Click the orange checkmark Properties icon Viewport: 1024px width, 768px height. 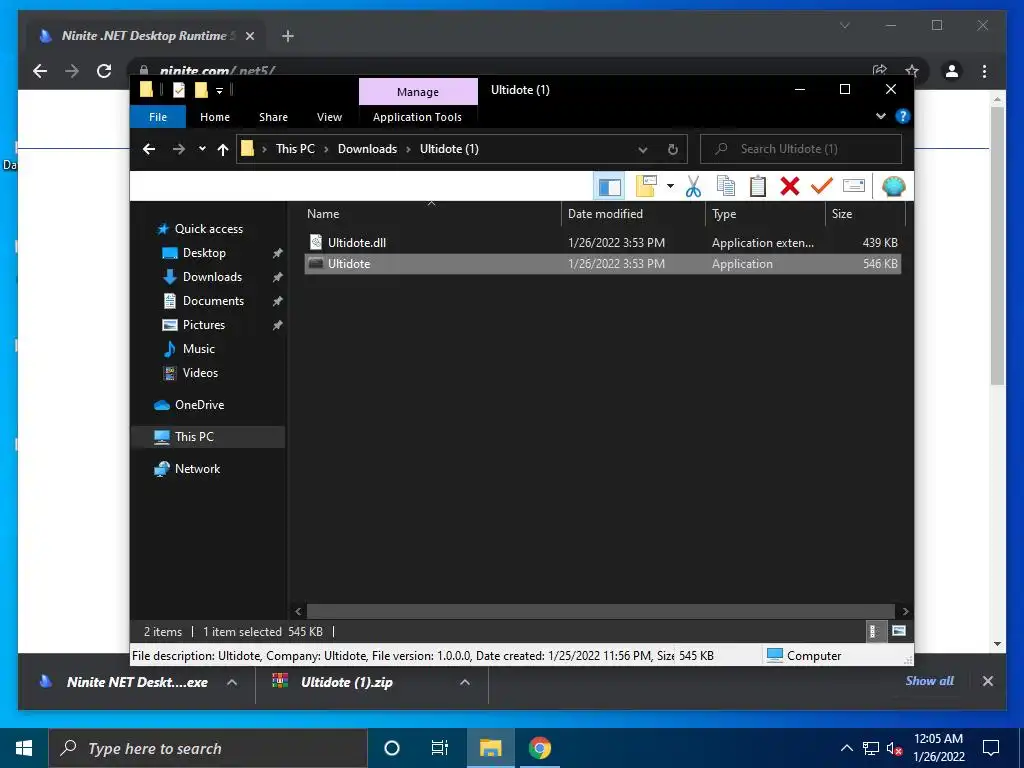(x=822, y=187)
